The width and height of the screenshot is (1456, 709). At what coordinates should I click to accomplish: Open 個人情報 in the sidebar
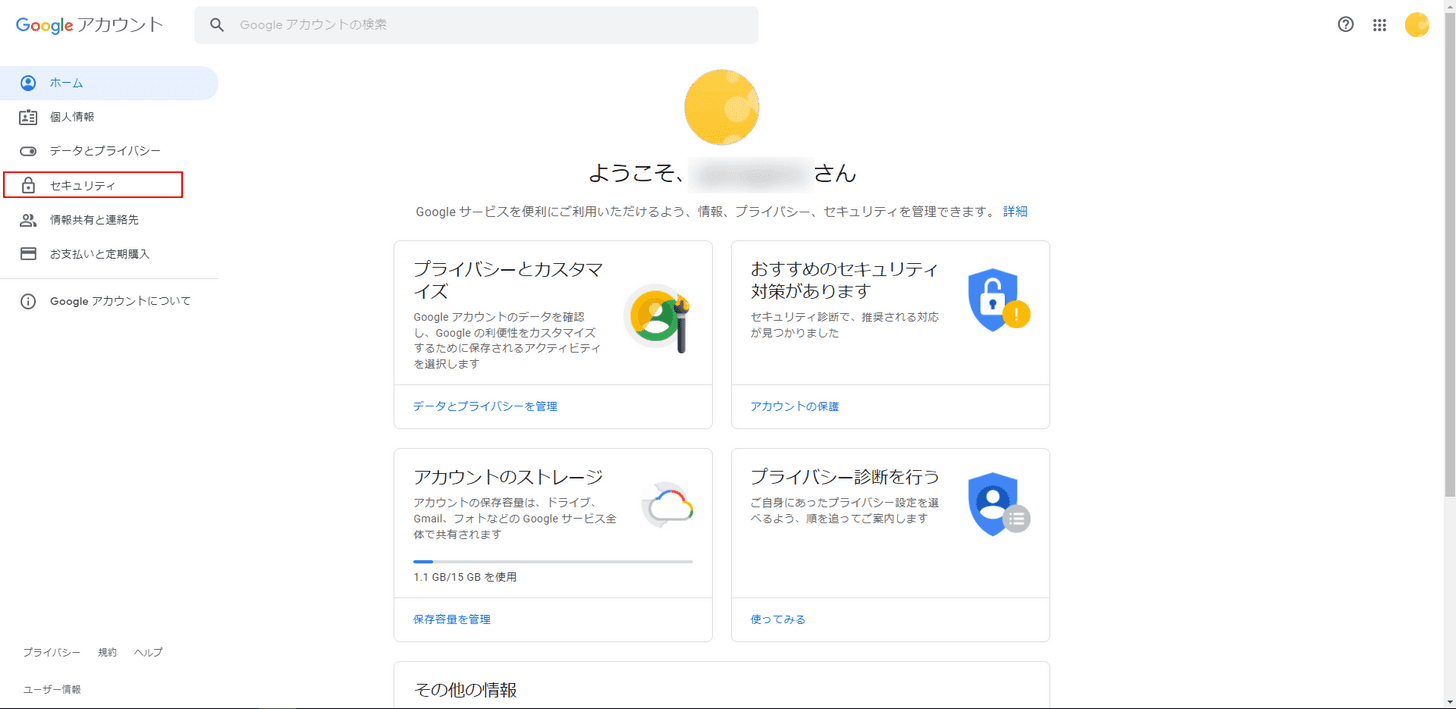click(109, 117)
